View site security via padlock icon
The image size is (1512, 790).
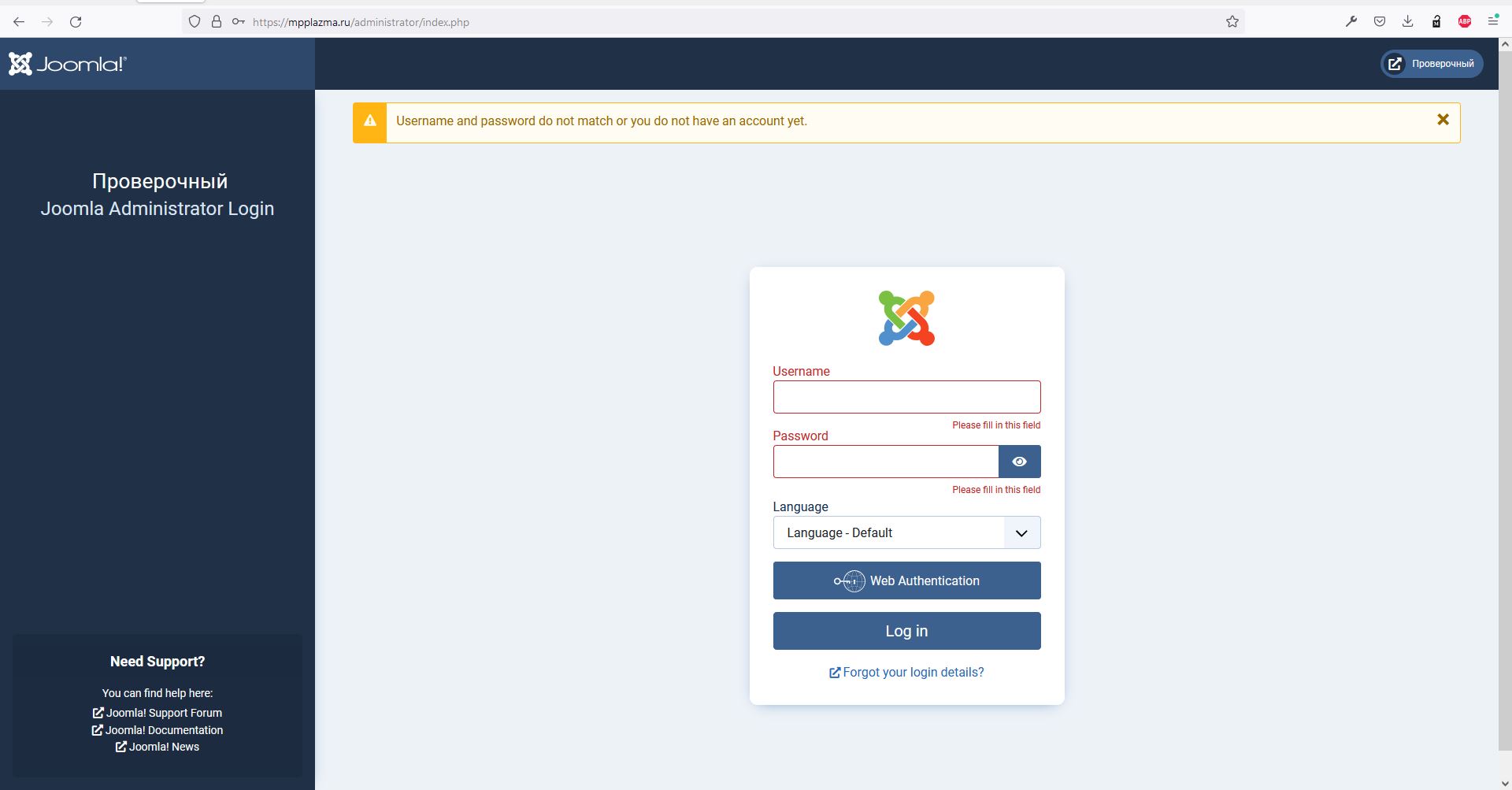217,22
